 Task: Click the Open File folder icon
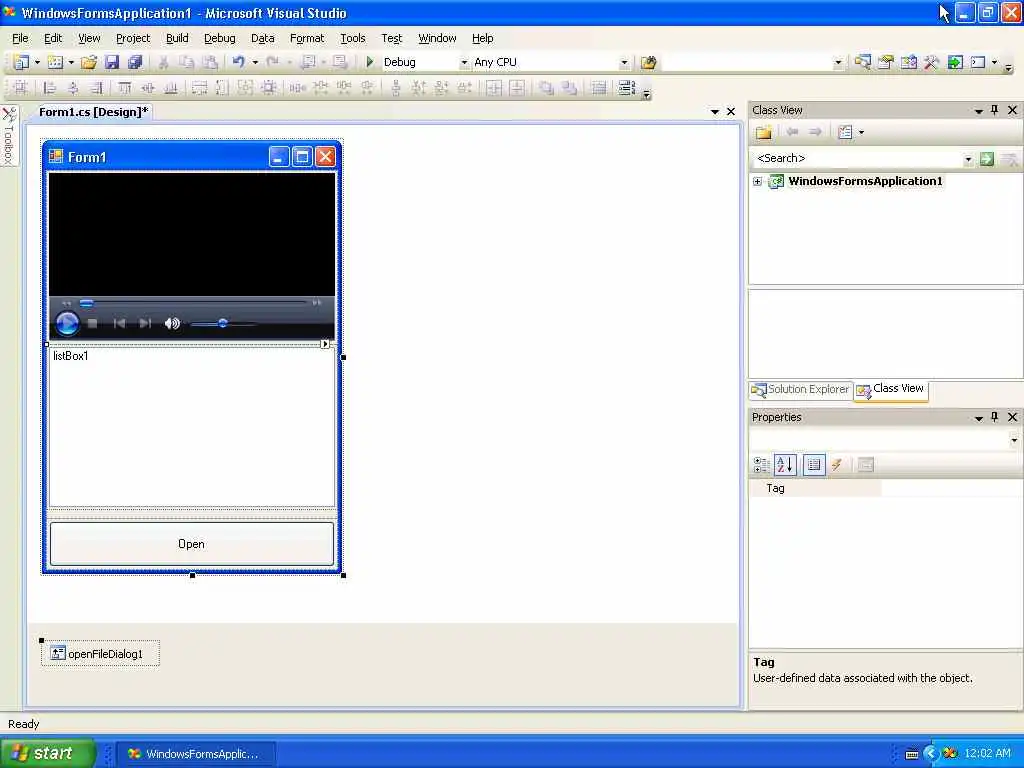[89, 62]
